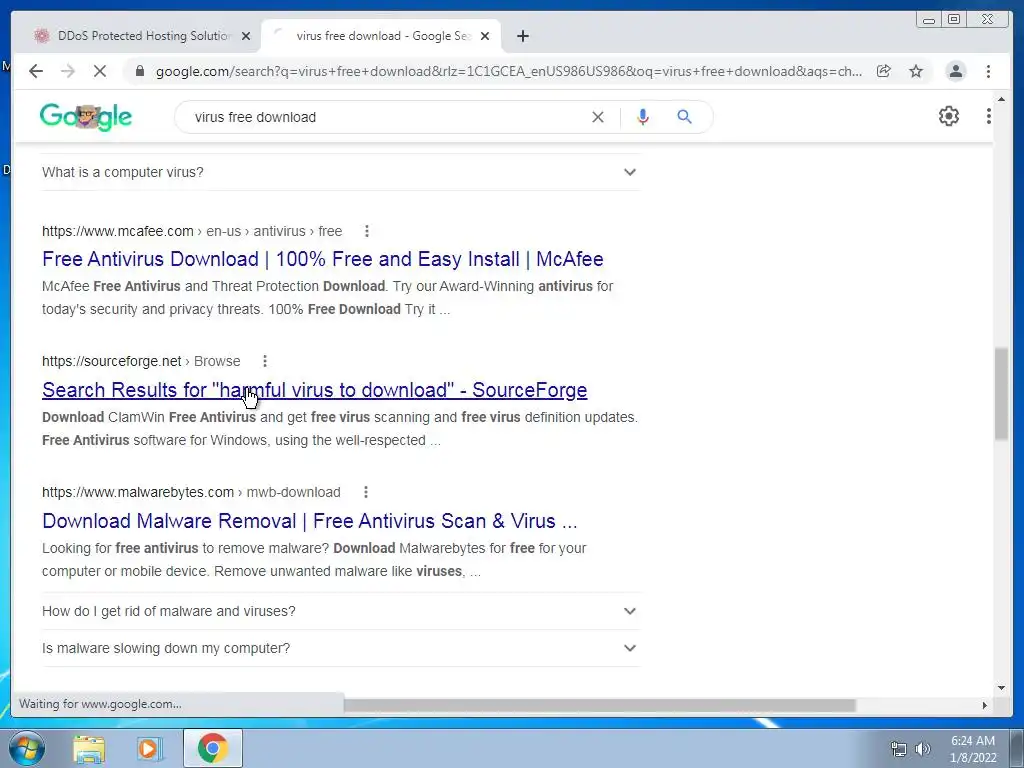Click the horizontal scrollbar thumb
This screenshot has width=1024, height=768.
[x=600, y=705]
